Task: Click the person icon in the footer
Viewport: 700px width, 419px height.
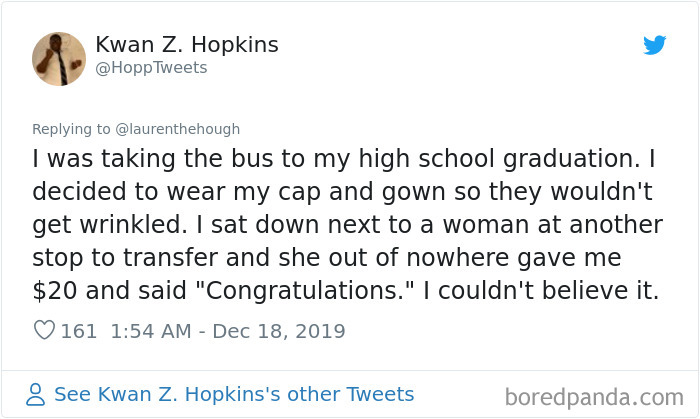Action: click(36, 394)
